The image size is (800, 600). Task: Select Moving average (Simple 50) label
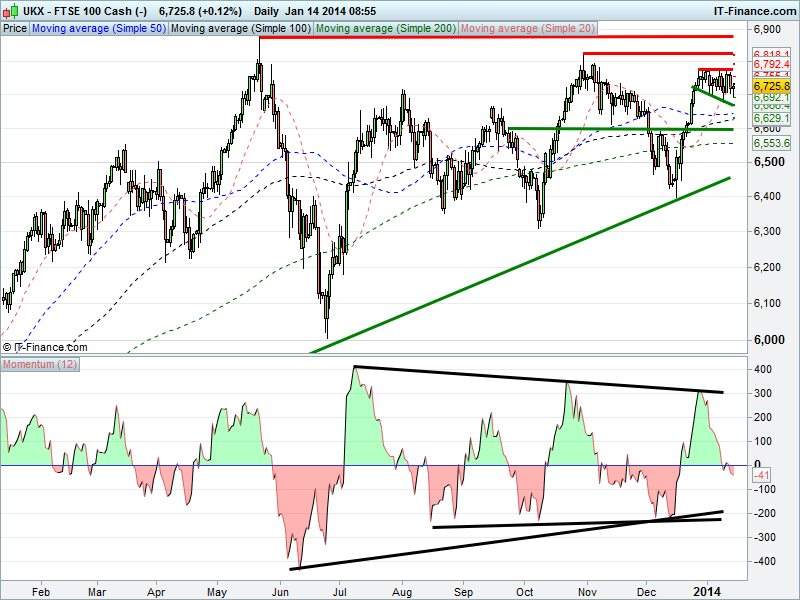99,29
